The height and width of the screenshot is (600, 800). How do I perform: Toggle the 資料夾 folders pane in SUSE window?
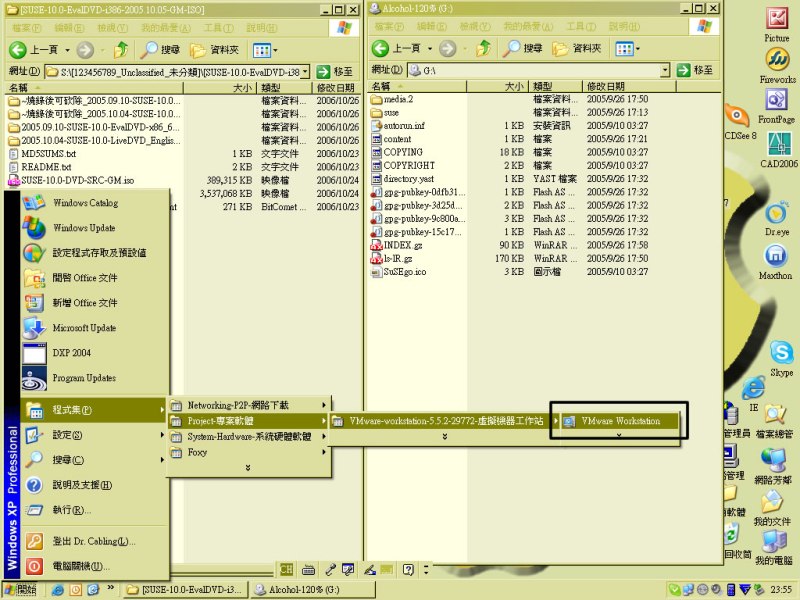tap(214, 49)
